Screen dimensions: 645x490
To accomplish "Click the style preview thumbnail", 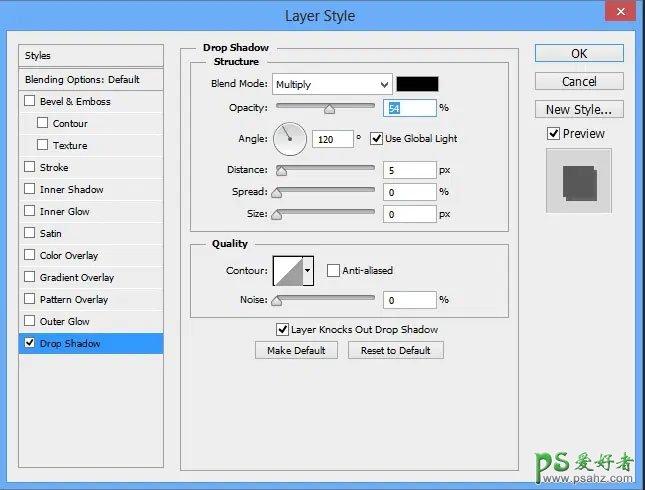I will [579, 181].
